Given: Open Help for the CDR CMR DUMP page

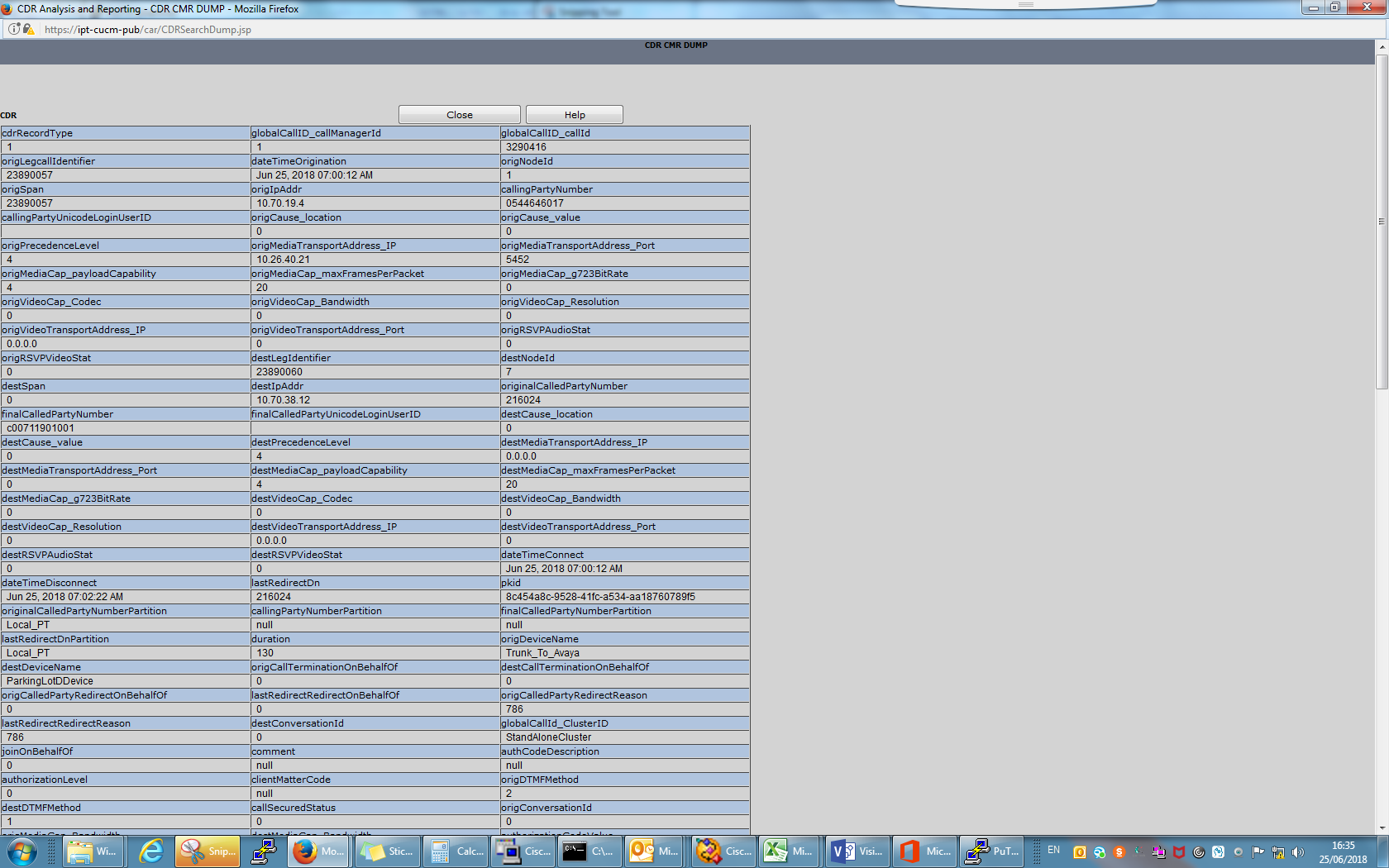Looking at the screenshot, I should pyautogui.click(x=575, y=114).
